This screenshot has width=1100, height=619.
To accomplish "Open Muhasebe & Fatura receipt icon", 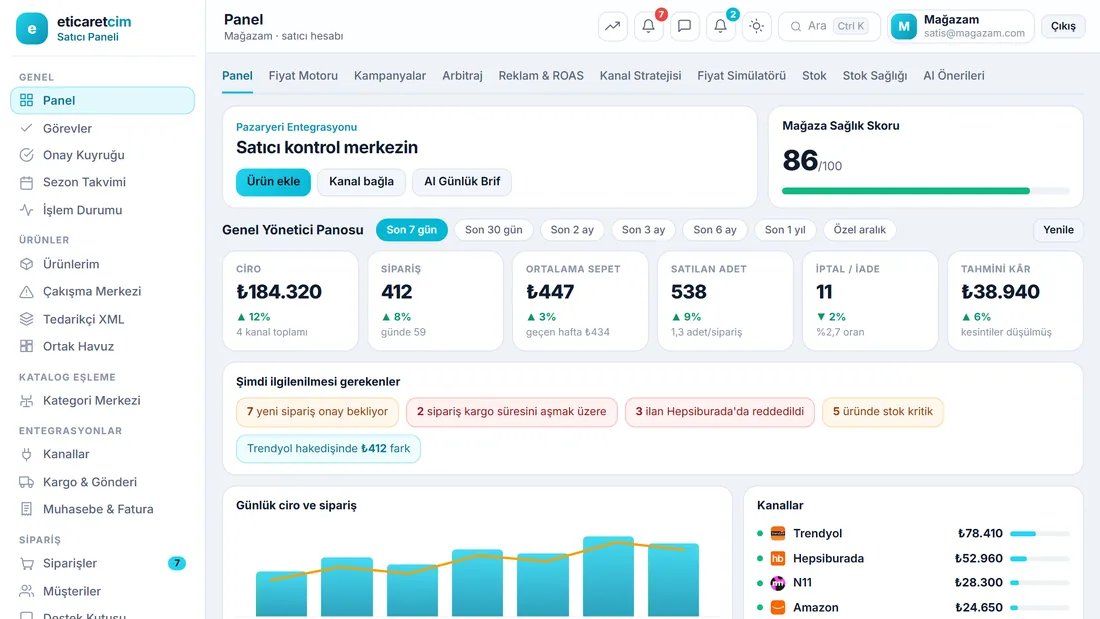I will 27,509.
